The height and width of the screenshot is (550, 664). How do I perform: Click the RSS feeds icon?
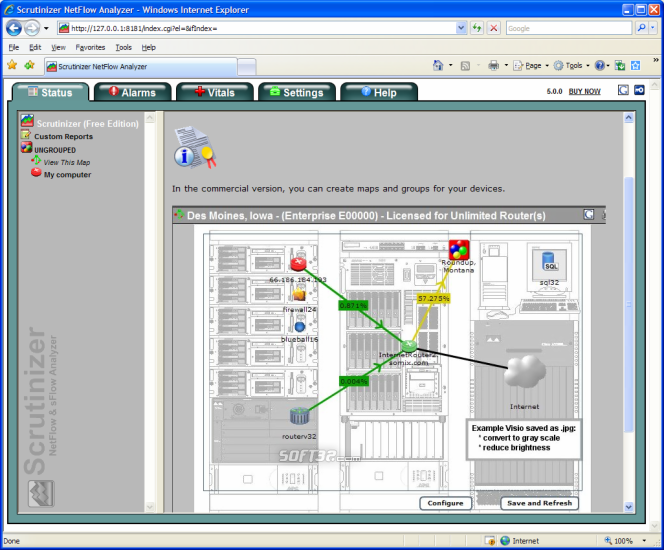(465, 66)
